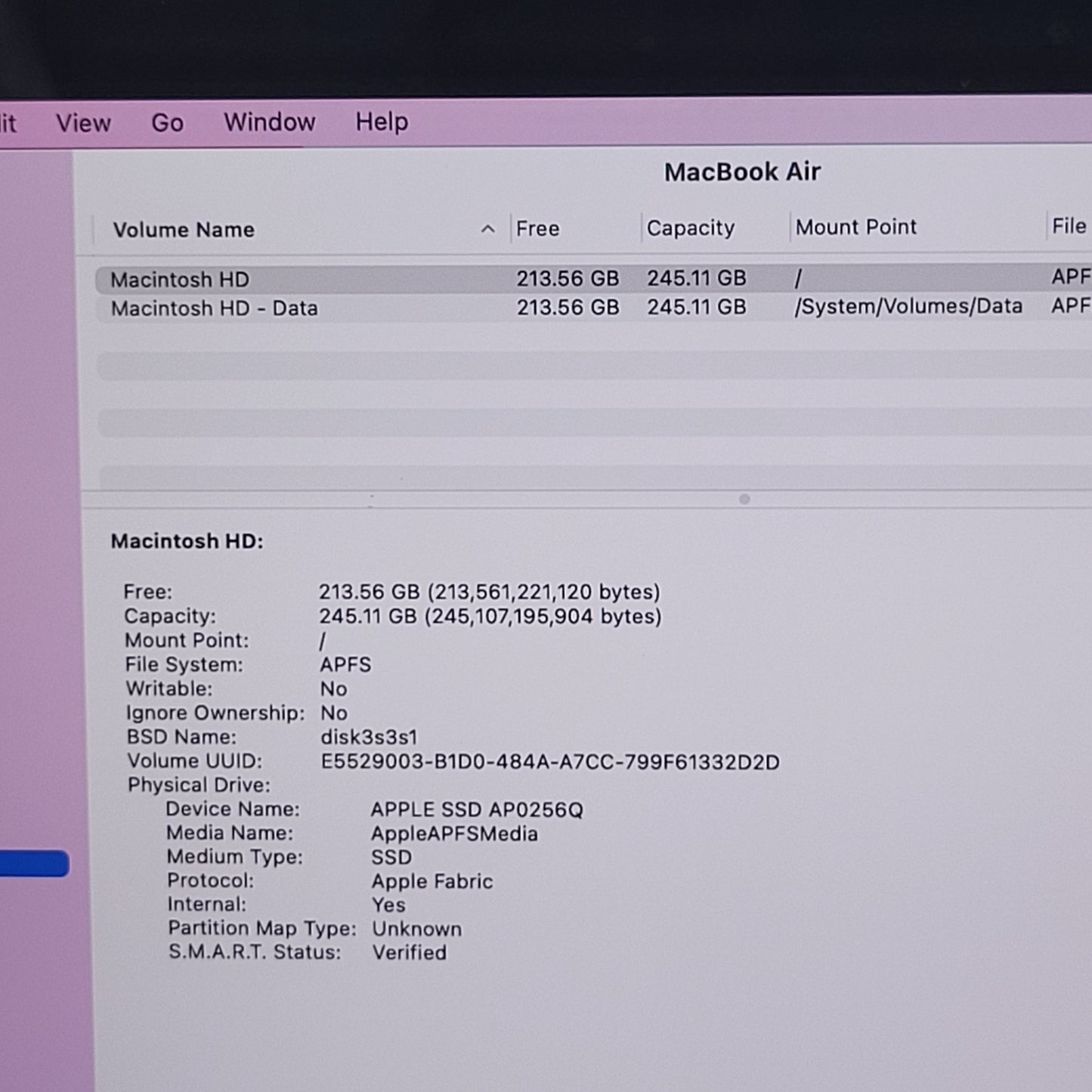Select the Macintosh HD volume row

(x=593, y=279)
